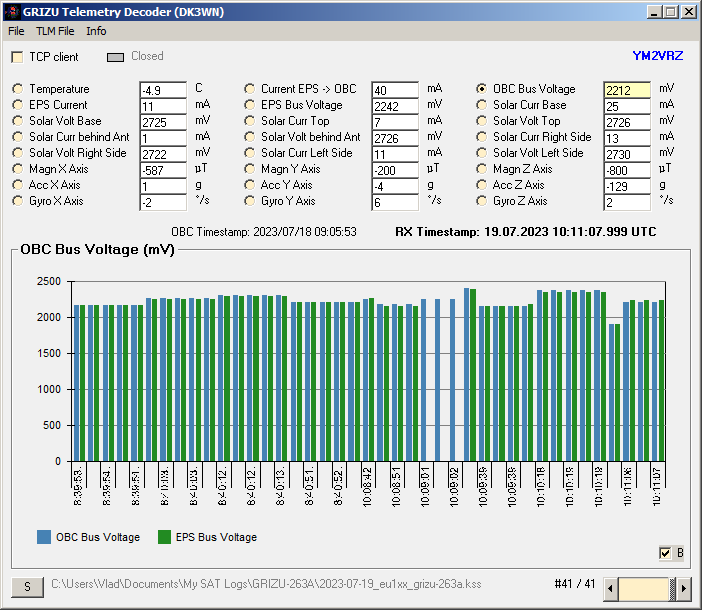Select the Gyro Y Axis radio button

pyautogui.click(x=249, y=201)
